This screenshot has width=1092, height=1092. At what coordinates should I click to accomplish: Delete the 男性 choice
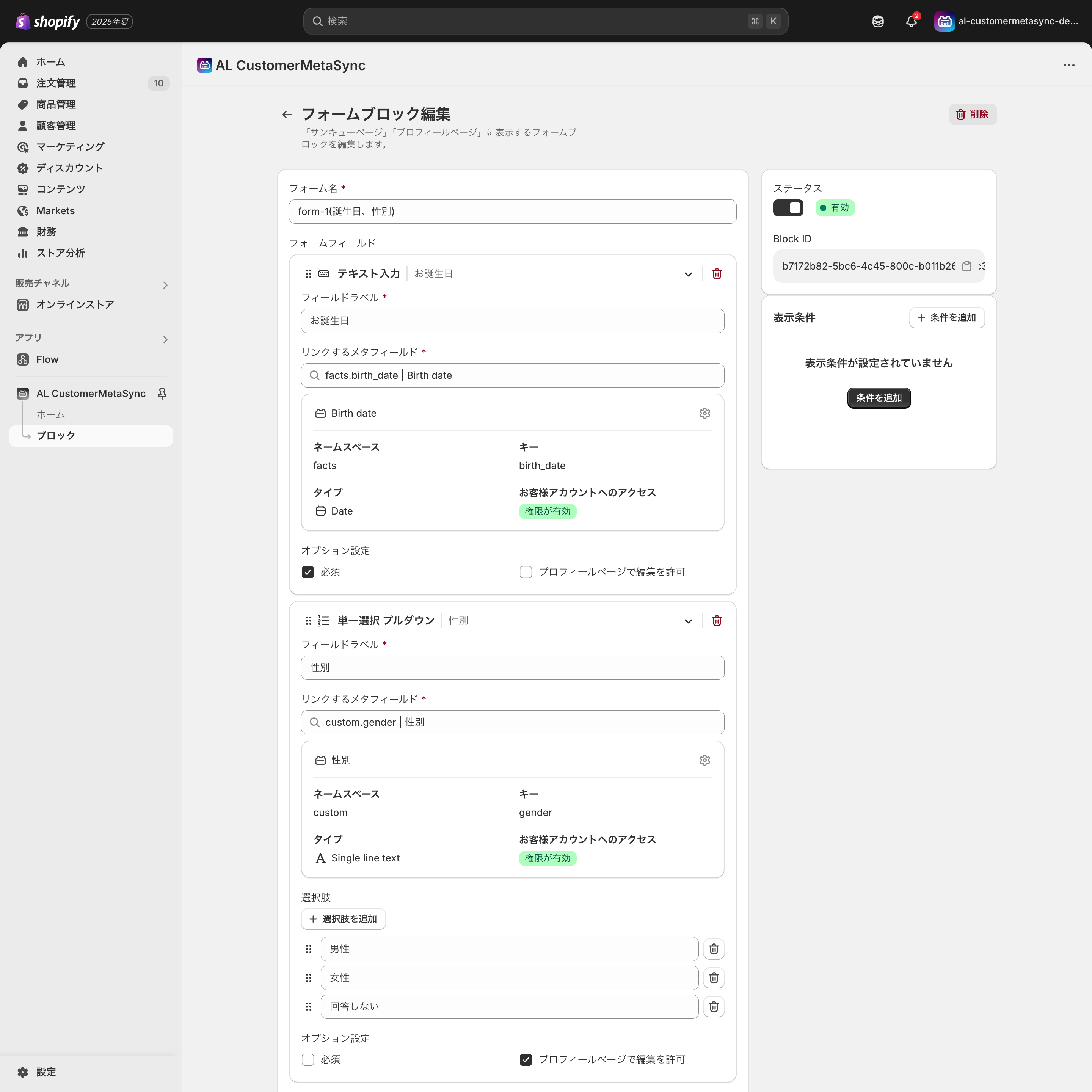[x=714, y=949]
